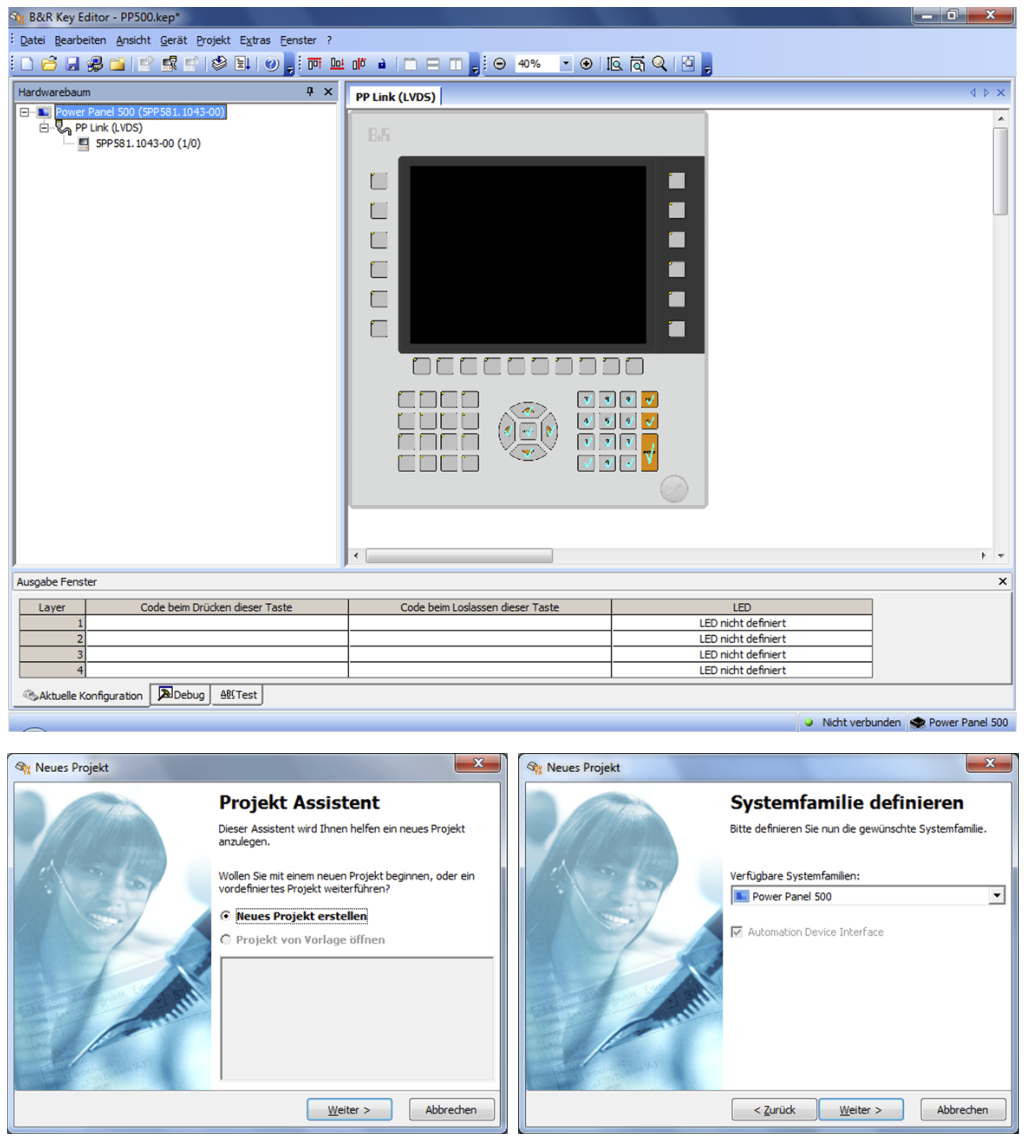1024x1146 pixels.
Task: Click the lock icon in toolbar
Action: [x=381, y=64]
